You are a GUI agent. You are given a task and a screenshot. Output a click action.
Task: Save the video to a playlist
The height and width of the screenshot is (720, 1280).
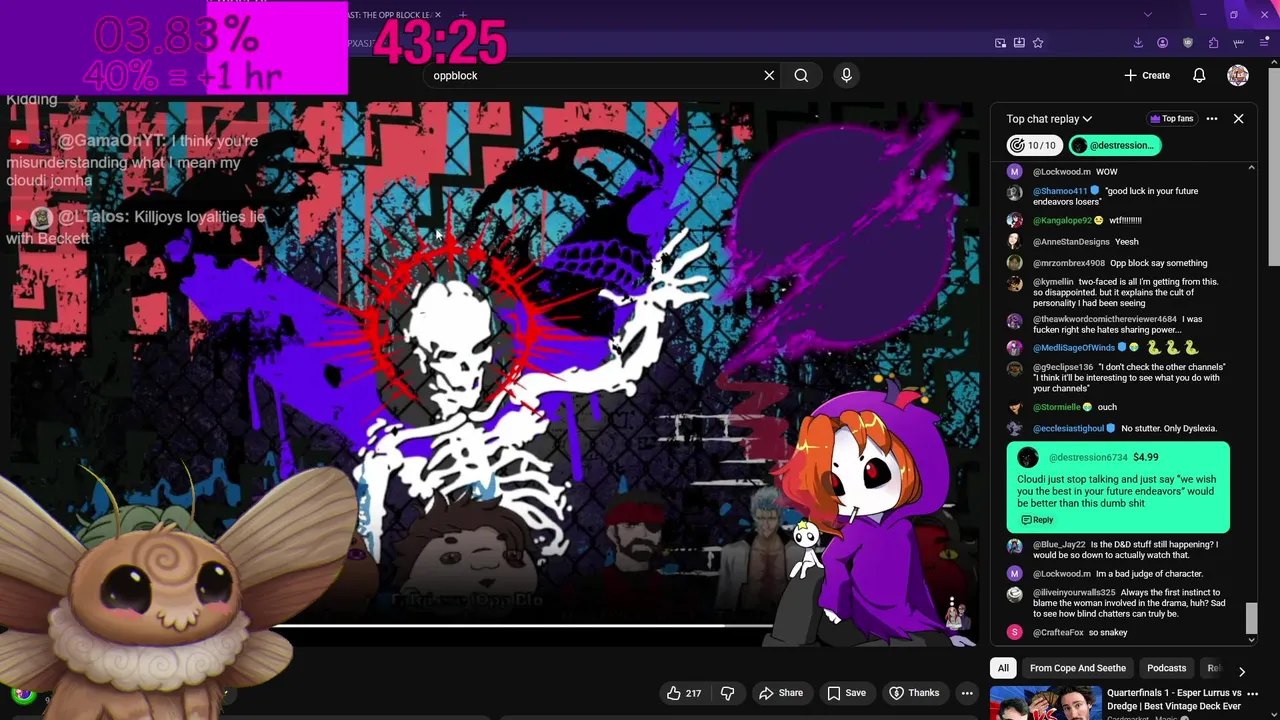(x=846, y=693)
